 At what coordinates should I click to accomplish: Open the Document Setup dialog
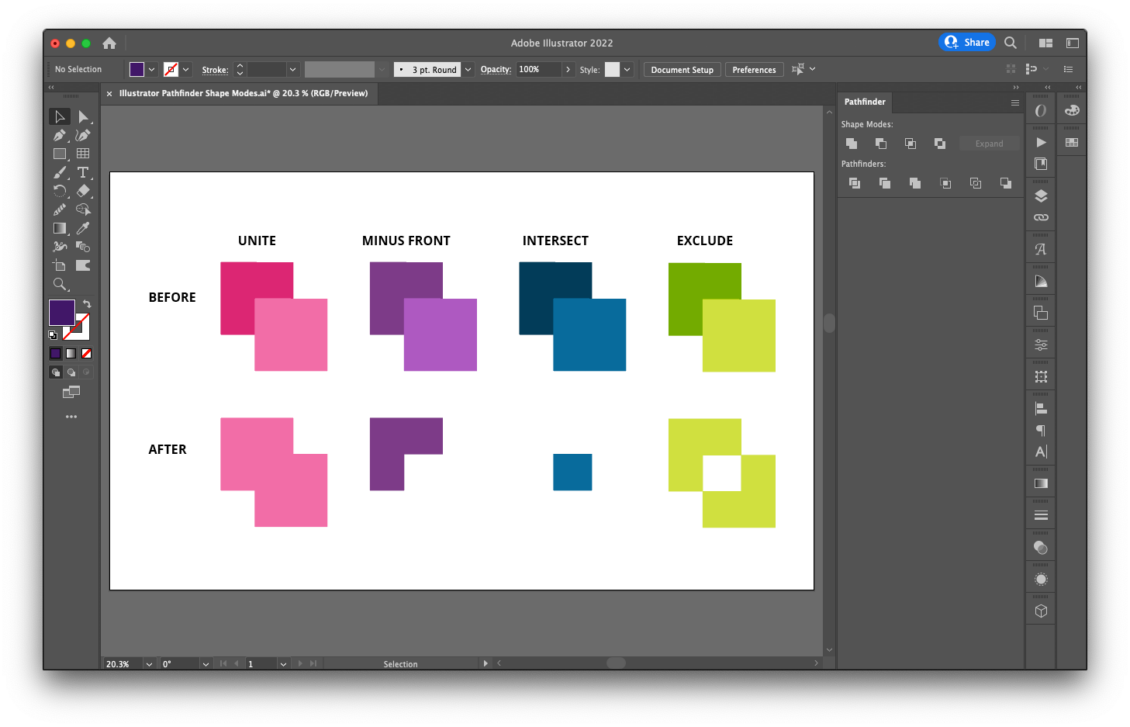pos(681,69)
